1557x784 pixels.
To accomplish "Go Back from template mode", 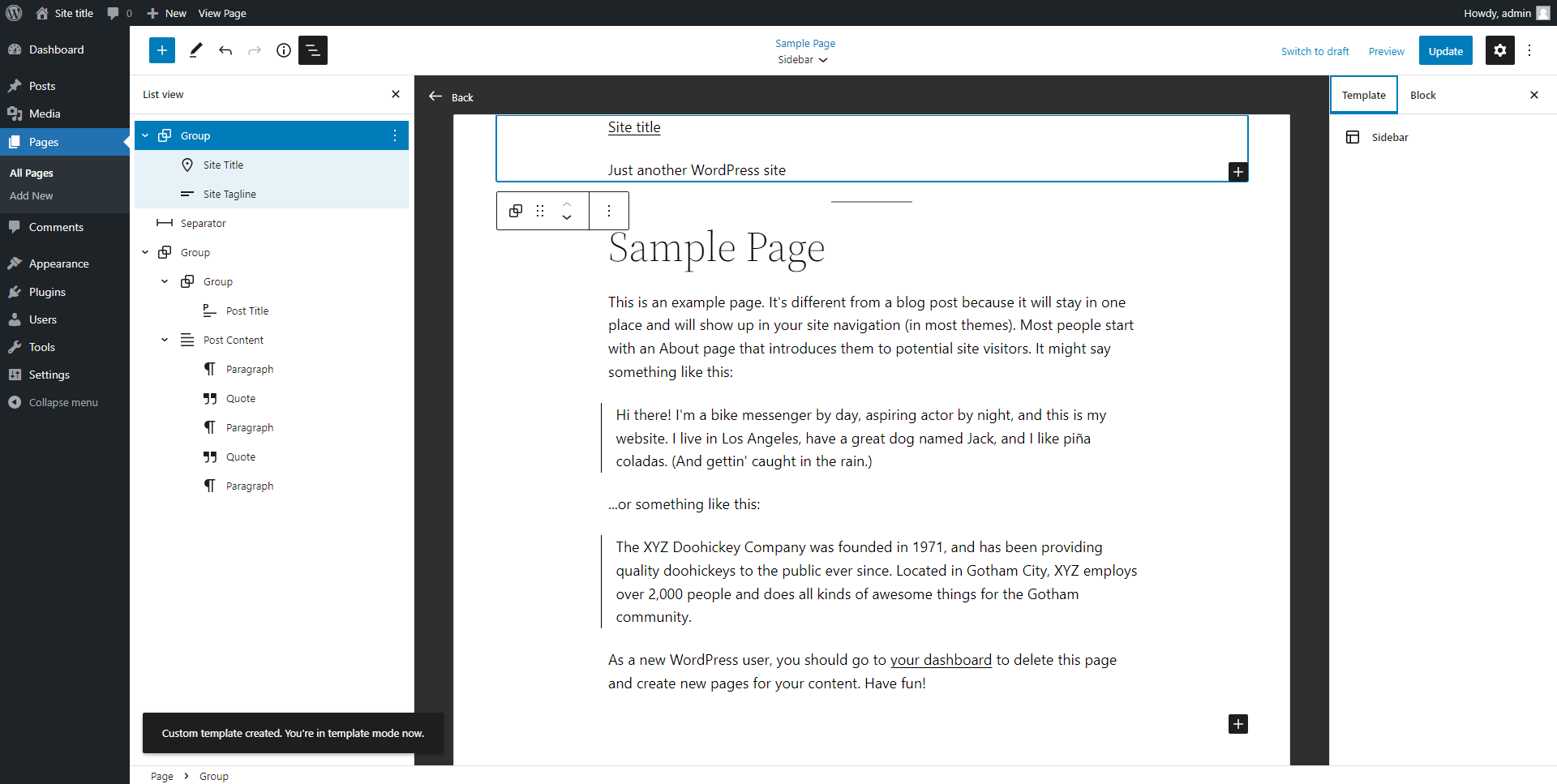I will (x=451, y=96).
